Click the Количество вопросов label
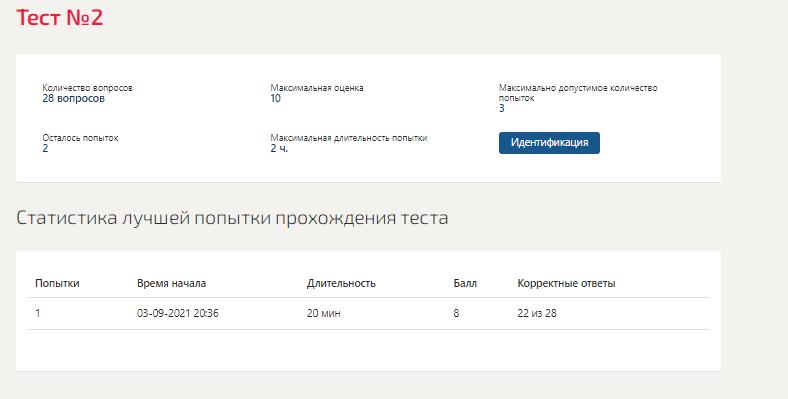788x399 pixels. 87,87
